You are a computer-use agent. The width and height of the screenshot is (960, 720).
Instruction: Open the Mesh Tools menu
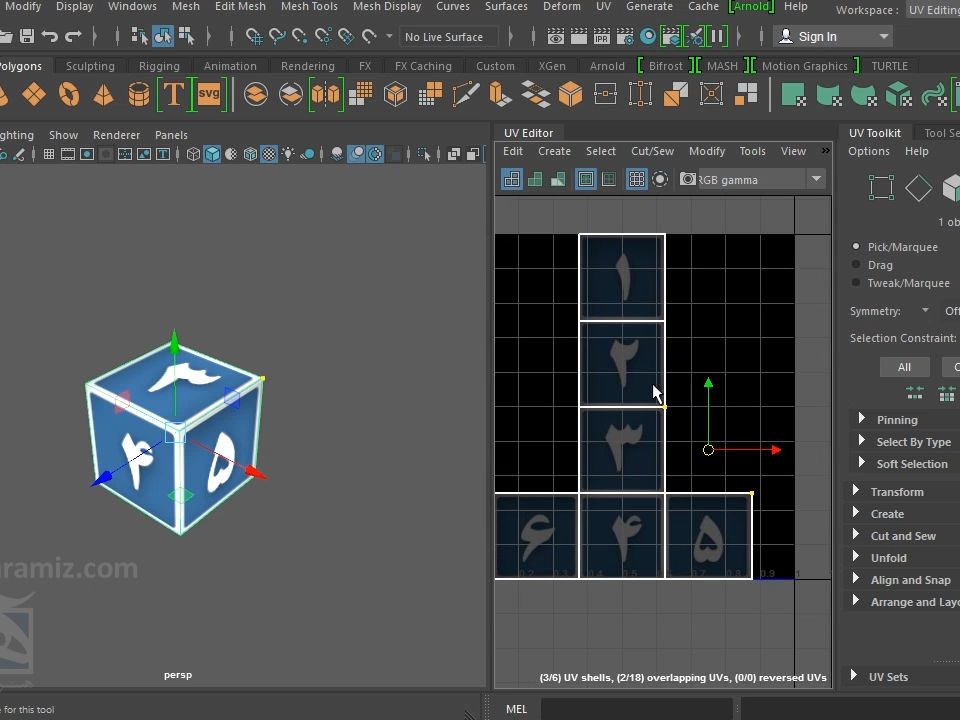click(309, 7)
